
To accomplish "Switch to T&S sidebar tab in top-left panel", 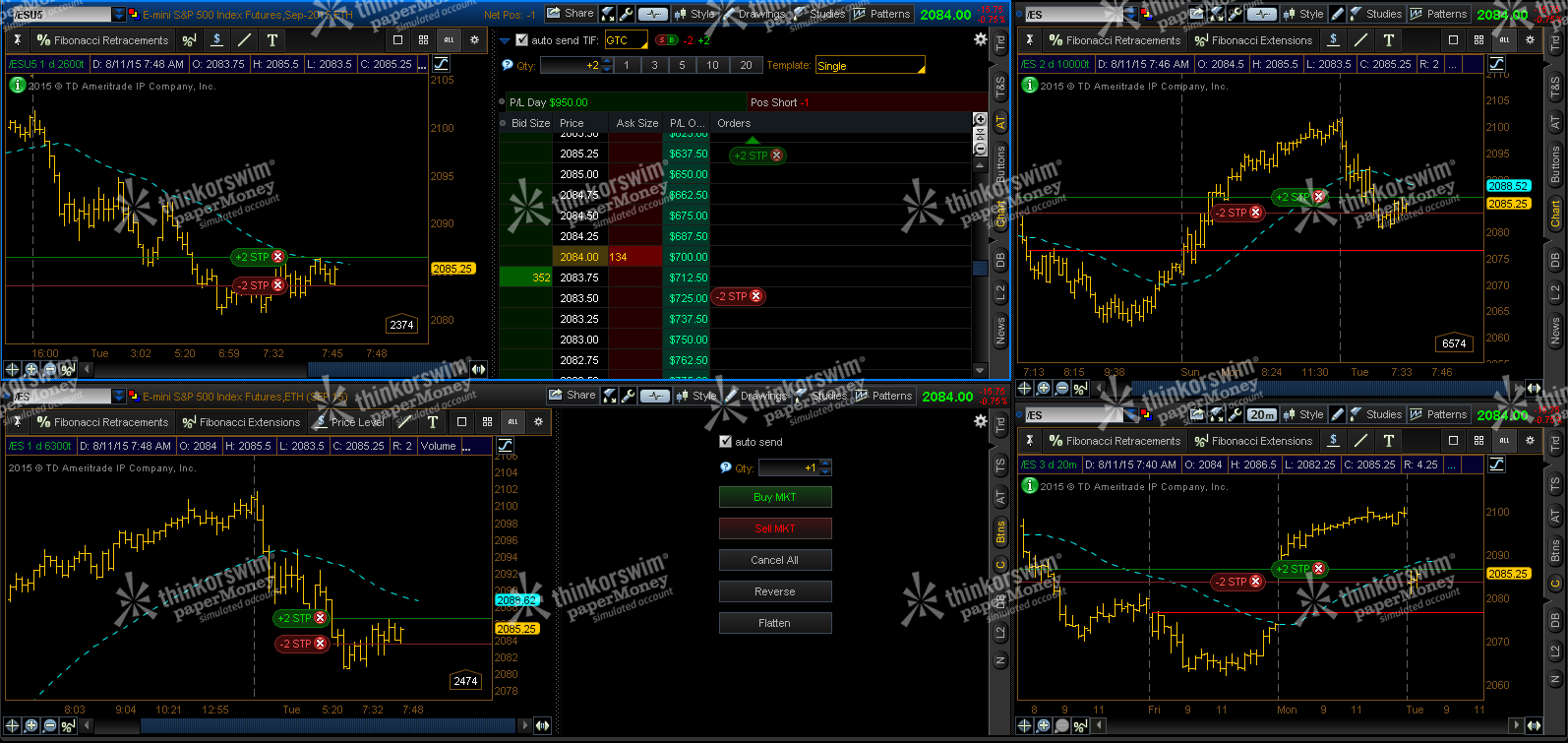I will click(x=1000, y=88).
